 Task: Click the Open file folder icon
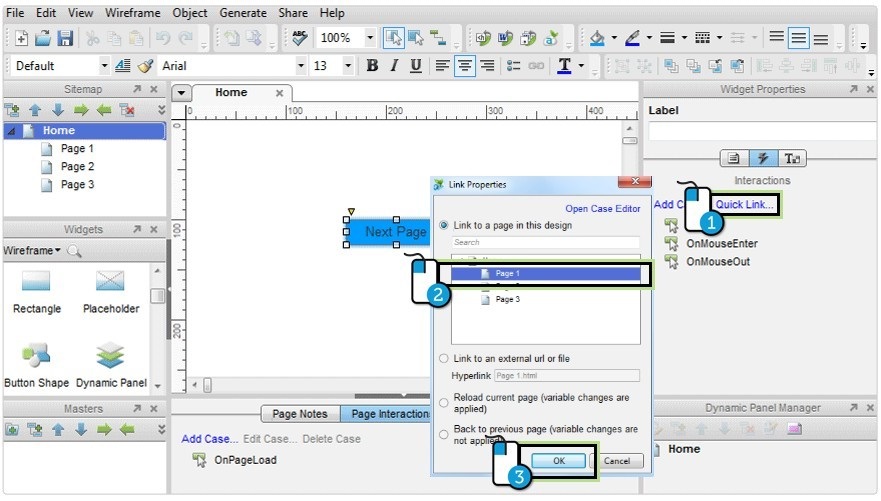(x=43, y=38)
